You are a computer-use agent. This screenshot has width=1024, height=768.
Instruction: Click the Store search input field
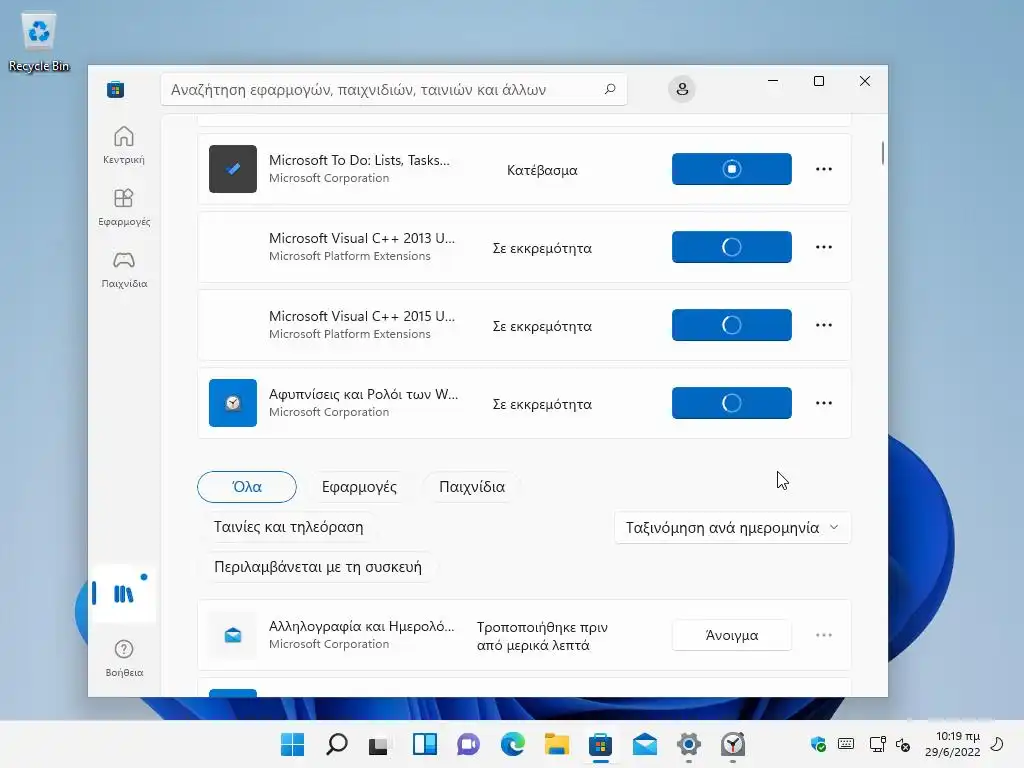pyautogui.click(x=394, y=89)
